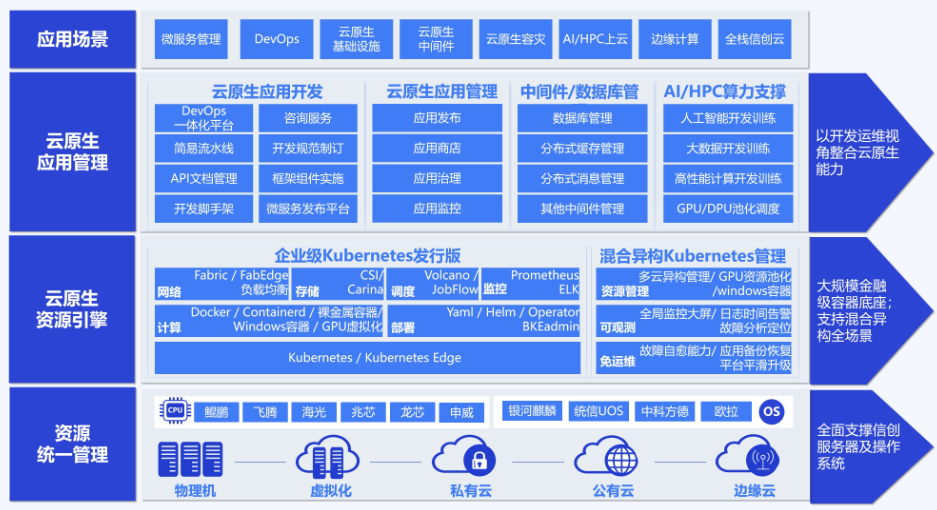Screen dimensions: 937x510
Task: Open the 数据库管理 box
Action: pos(582,118)
